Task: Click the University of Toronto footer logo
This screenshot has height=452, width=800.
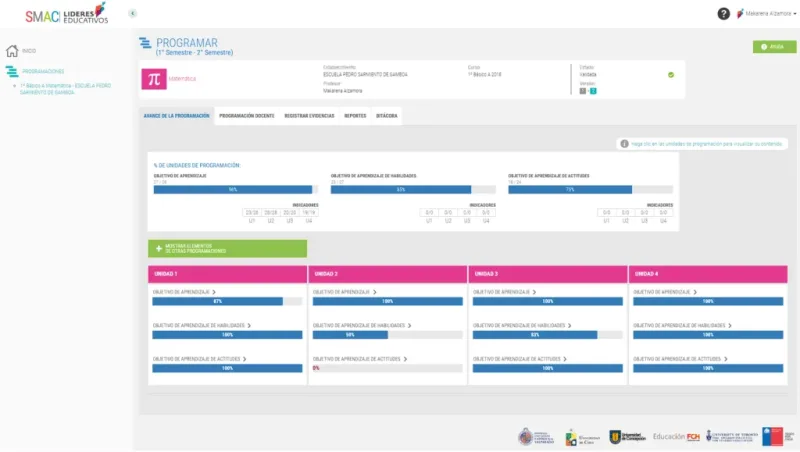Action: 732,436
